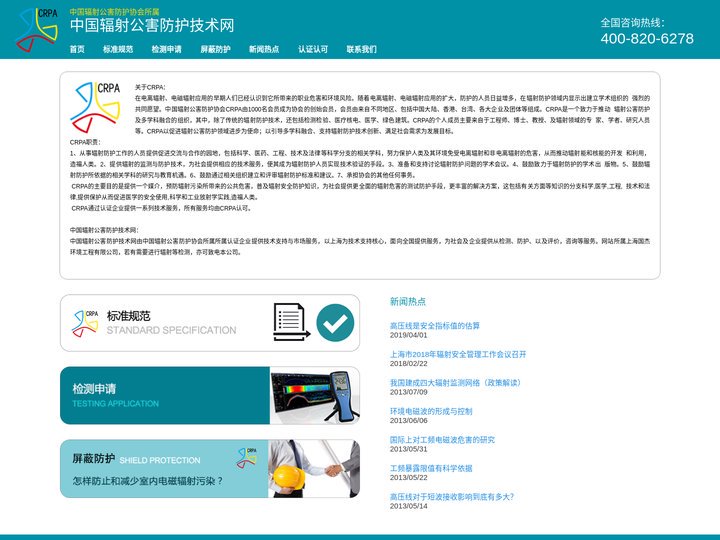
Task: Open the 屏蔽防护 Shield Protection banner
Action: (210, 468)
